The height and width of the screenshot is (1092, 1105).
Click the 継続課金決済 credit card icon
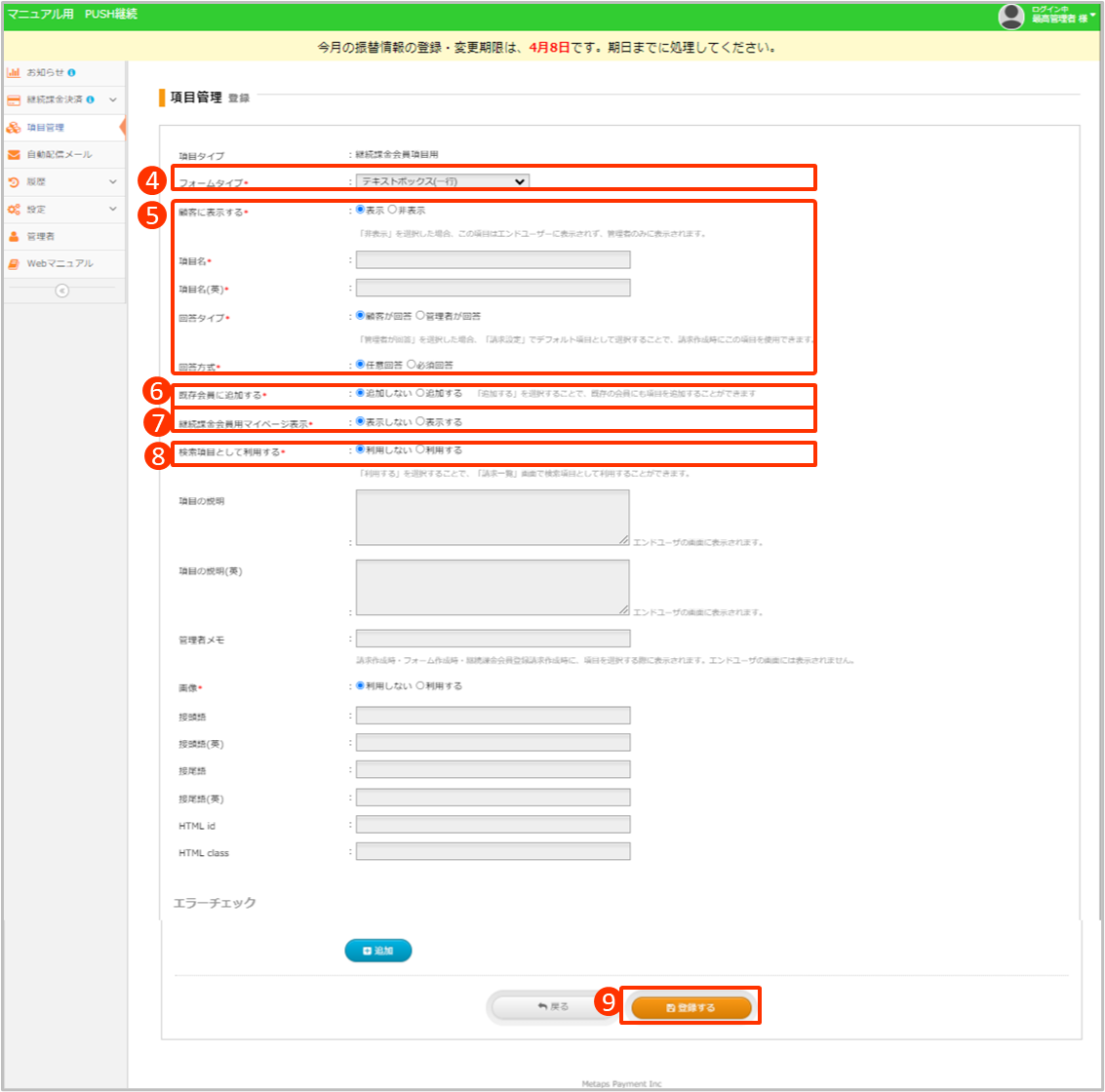(x=14, y=99)
